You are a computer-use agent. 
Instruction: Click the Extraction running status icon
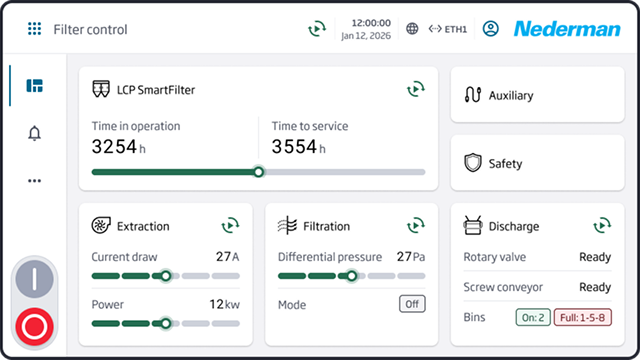(230, 225)
